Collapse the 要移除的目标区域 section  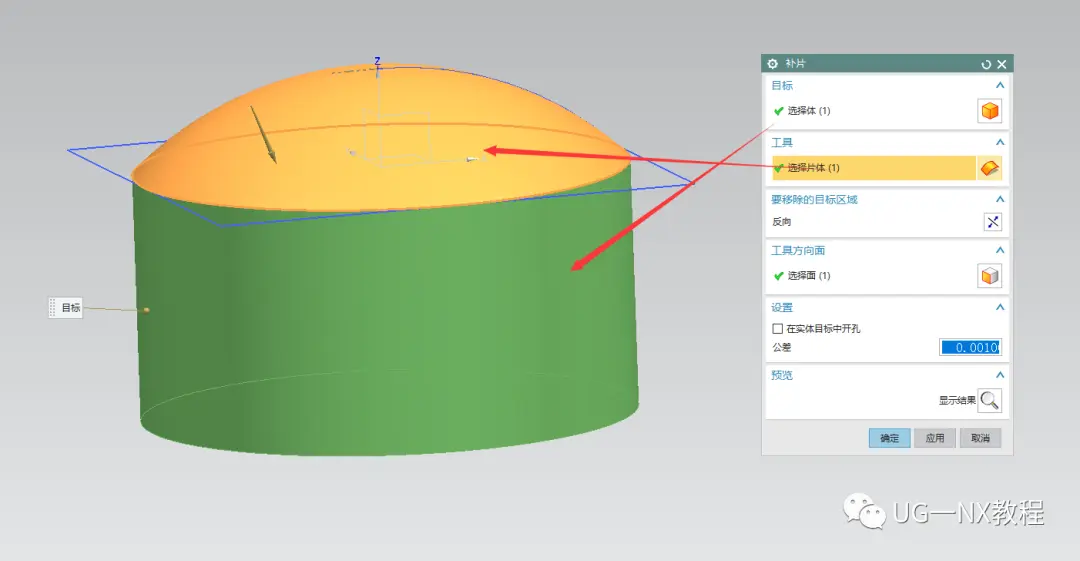point(1000,199)
